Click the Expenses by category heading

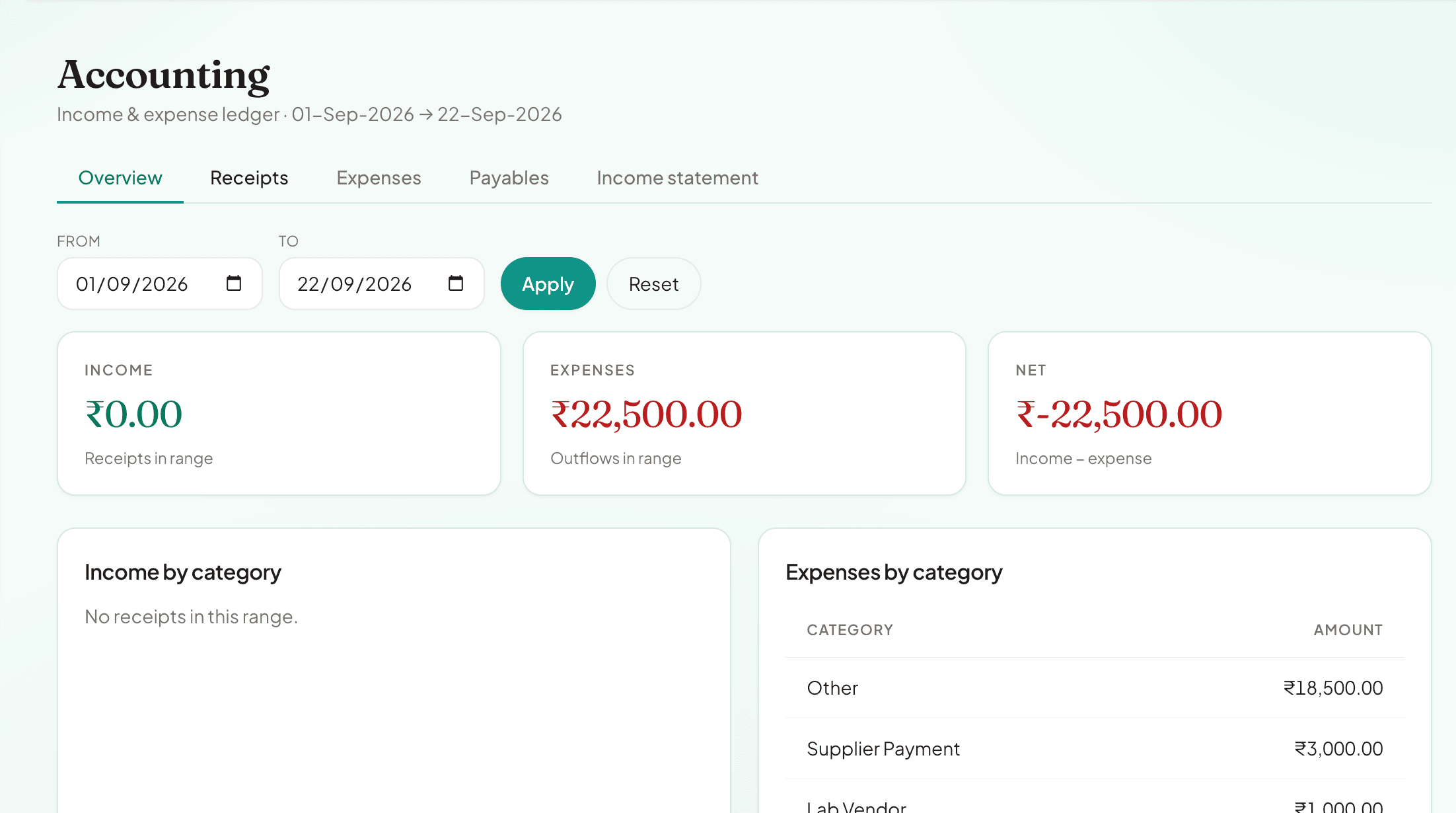tap(894, 572)
